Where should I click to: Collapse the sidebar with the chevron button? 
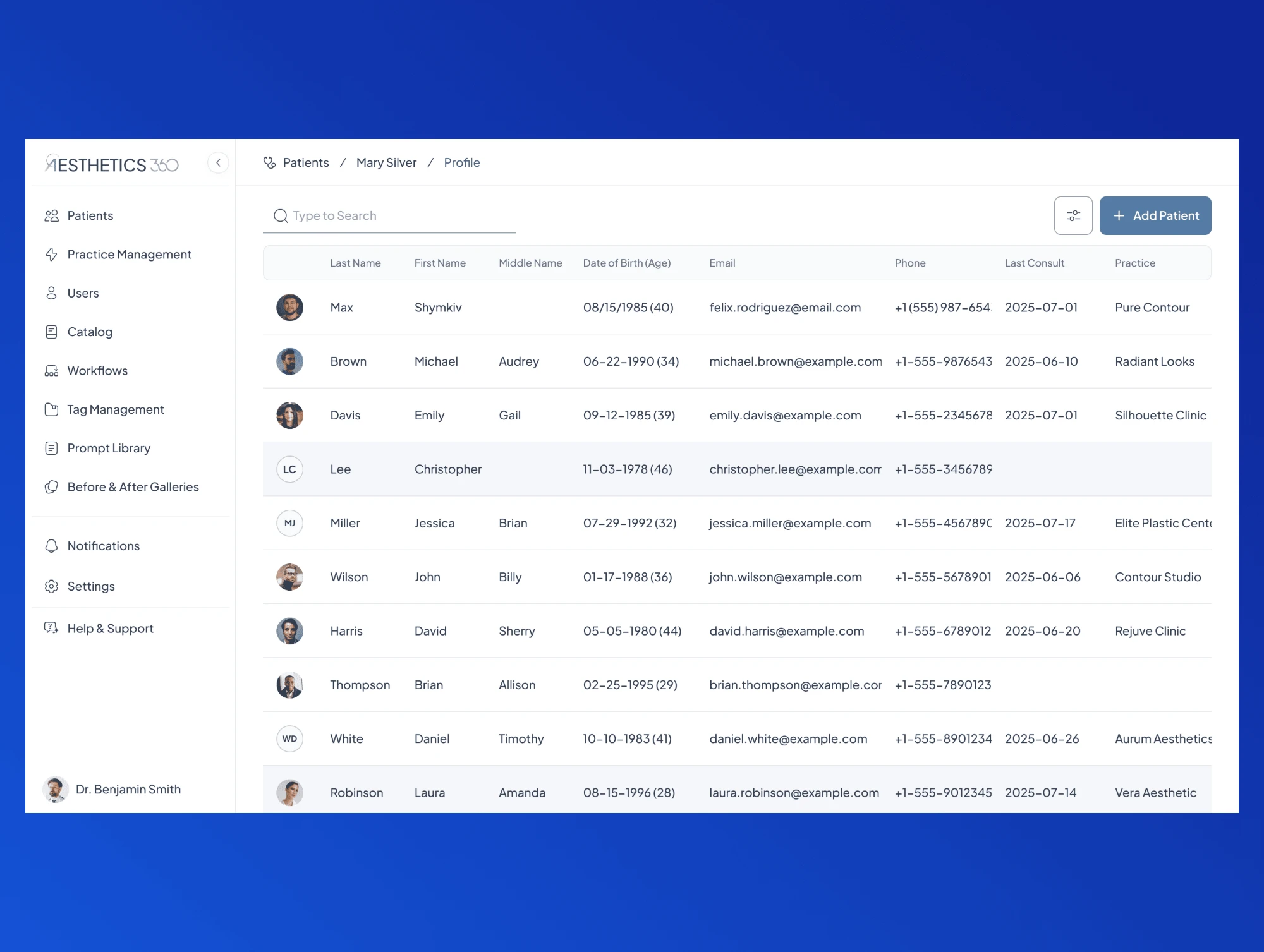coord(218,163)
